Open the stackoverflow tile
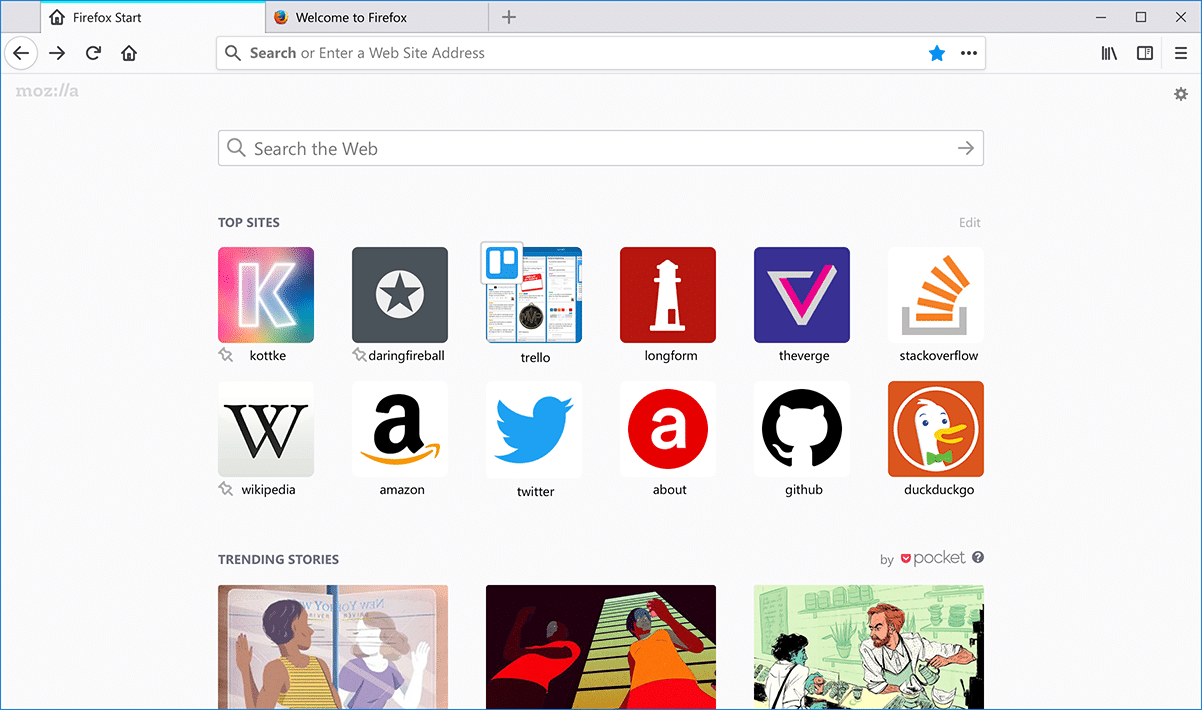Screen dimensions: 1202x710 point(936,295)
